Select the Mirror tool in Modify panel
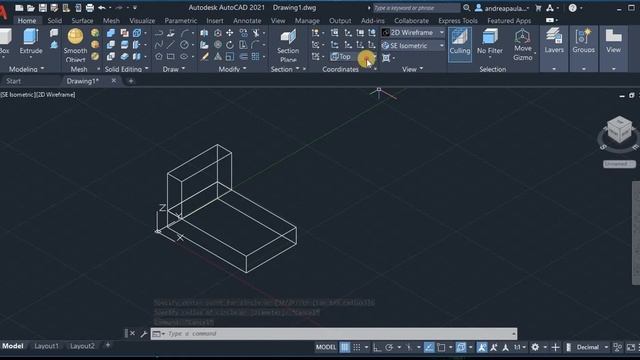The width and height of the screenshot is (640, 360). 204,33
